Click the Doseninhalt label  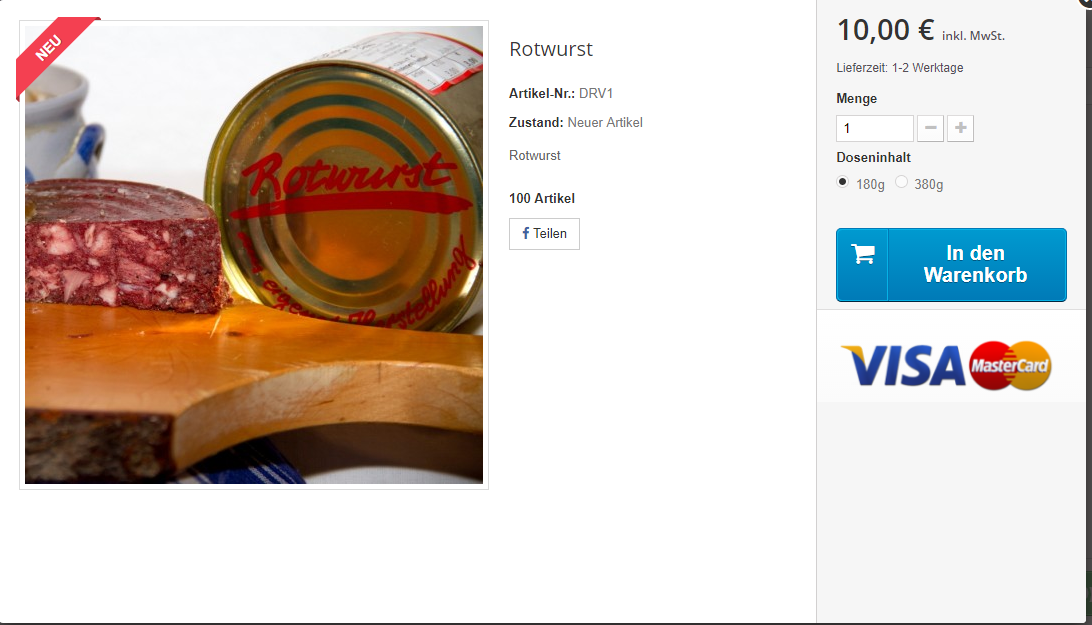coord(873,157)
